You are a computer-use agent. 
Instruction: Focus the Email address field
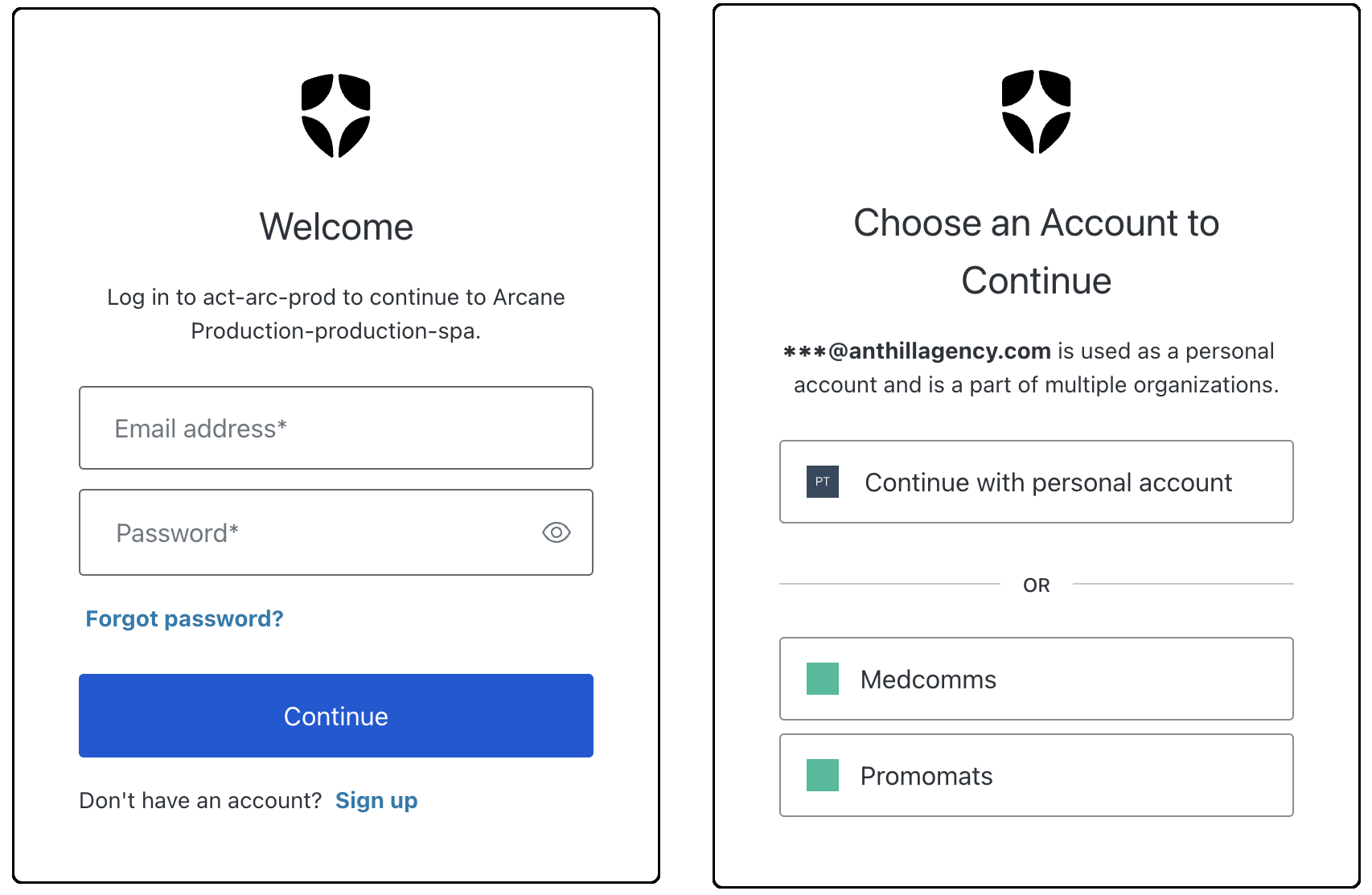coord(335,428)
